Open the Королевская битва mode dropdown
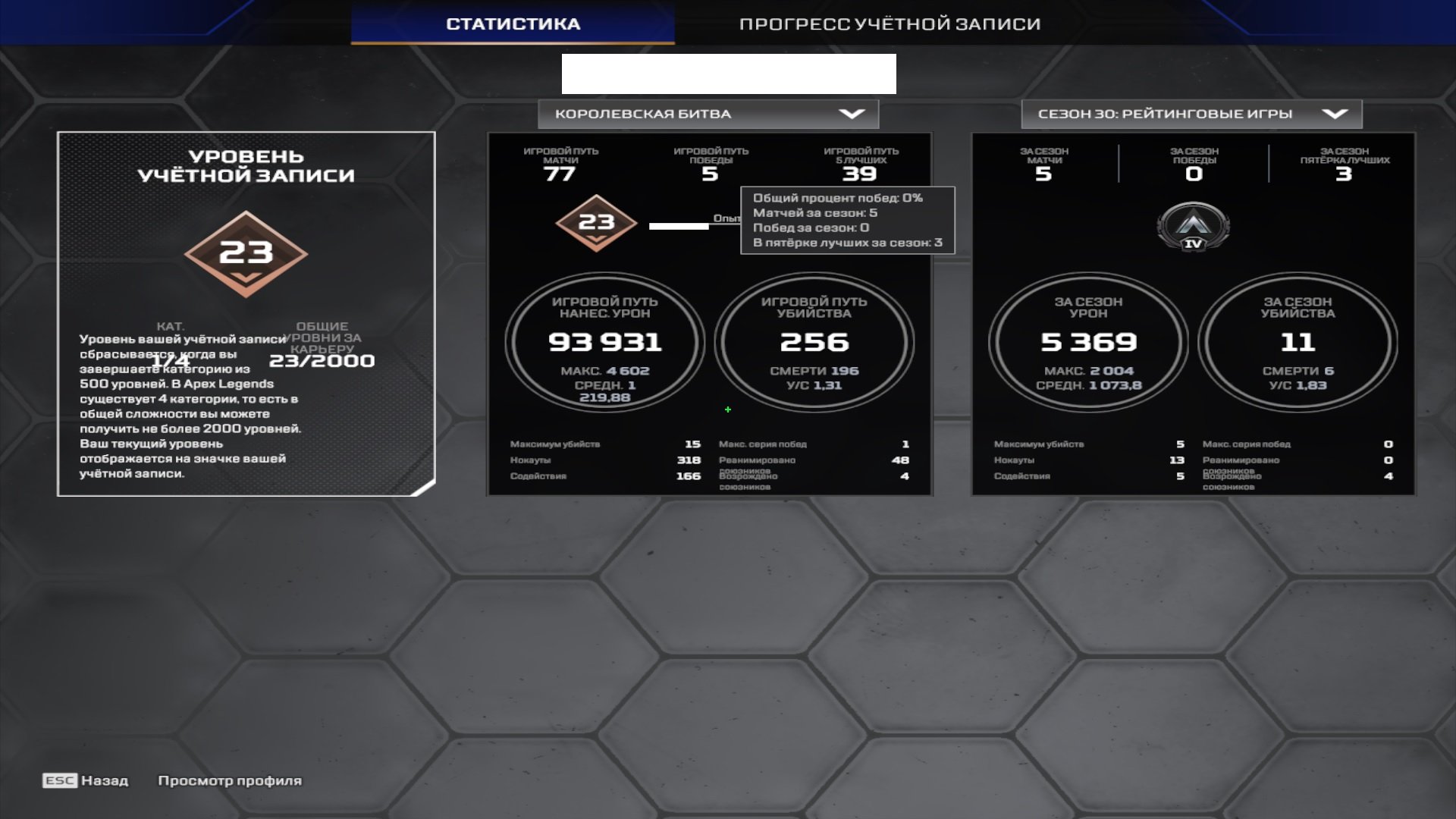 pyautogui.click(x=708, y=114)
